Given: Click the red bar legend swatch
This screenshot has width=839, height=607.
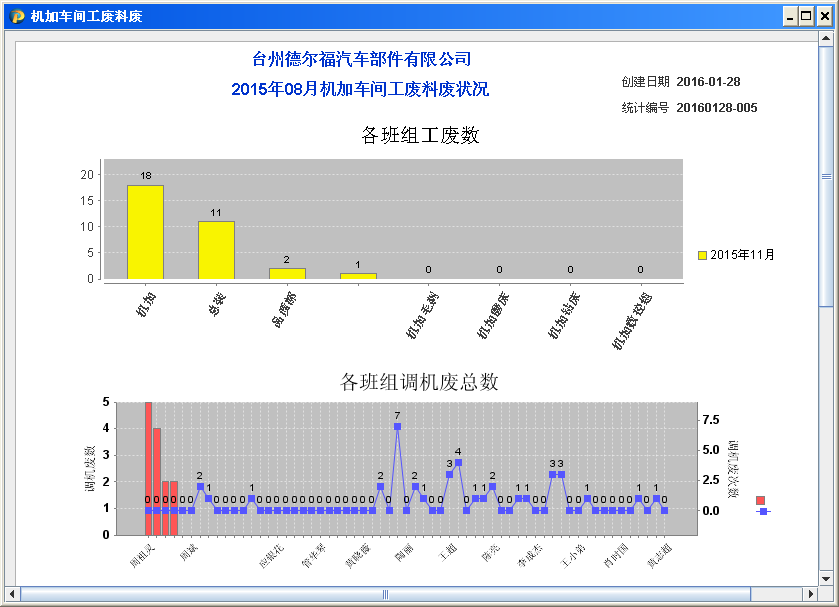Looking at the screenshot, I should (x=760, y=500).
